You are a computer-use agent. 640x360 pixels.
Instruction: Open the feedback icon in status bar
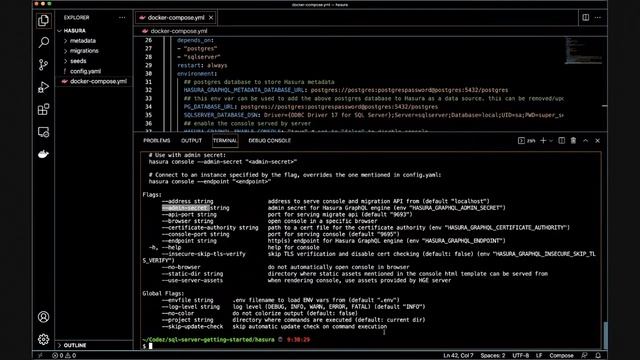coord(584,356)
